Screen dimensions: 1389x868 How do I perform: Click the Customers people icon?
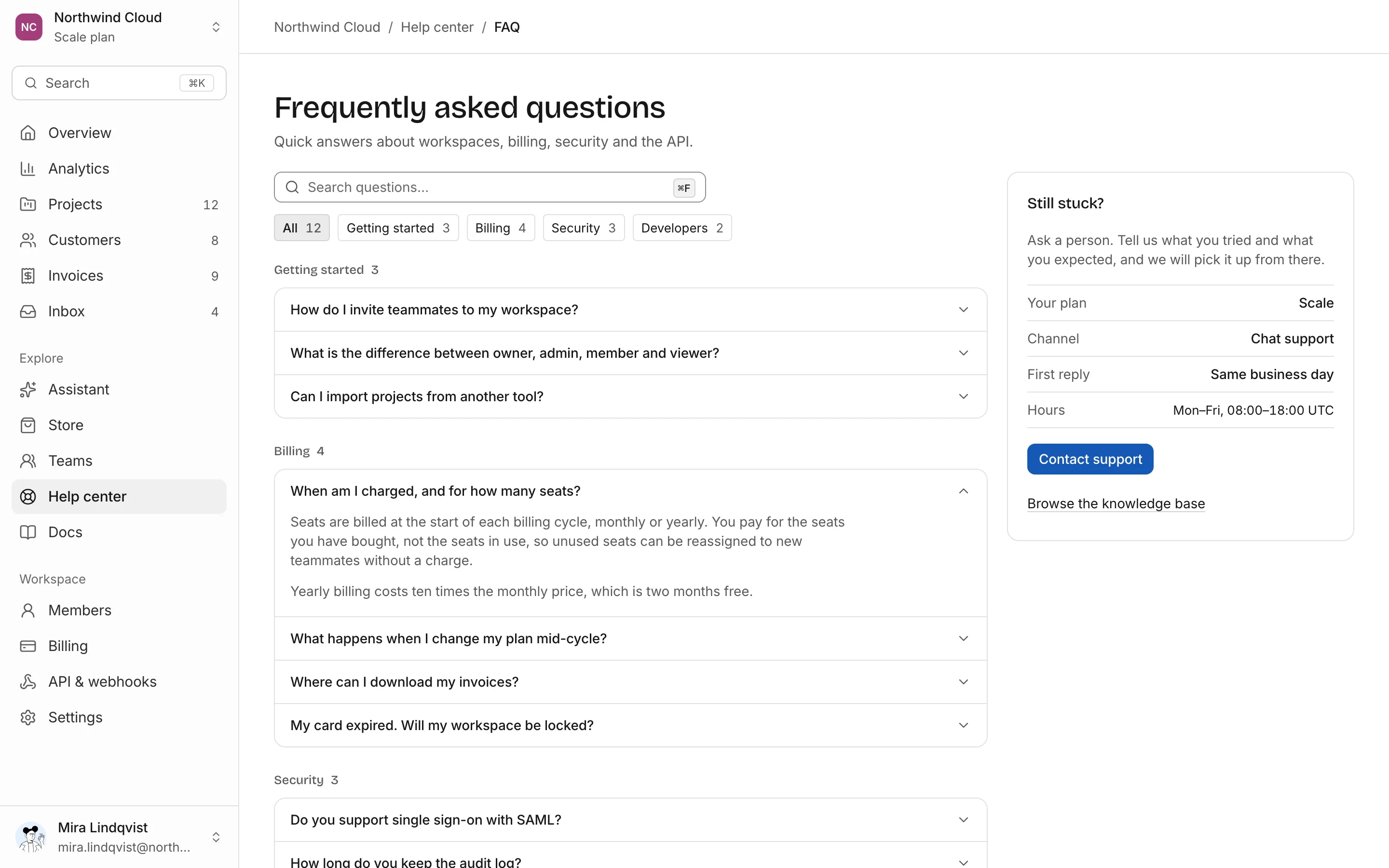[x=27, y=240]
